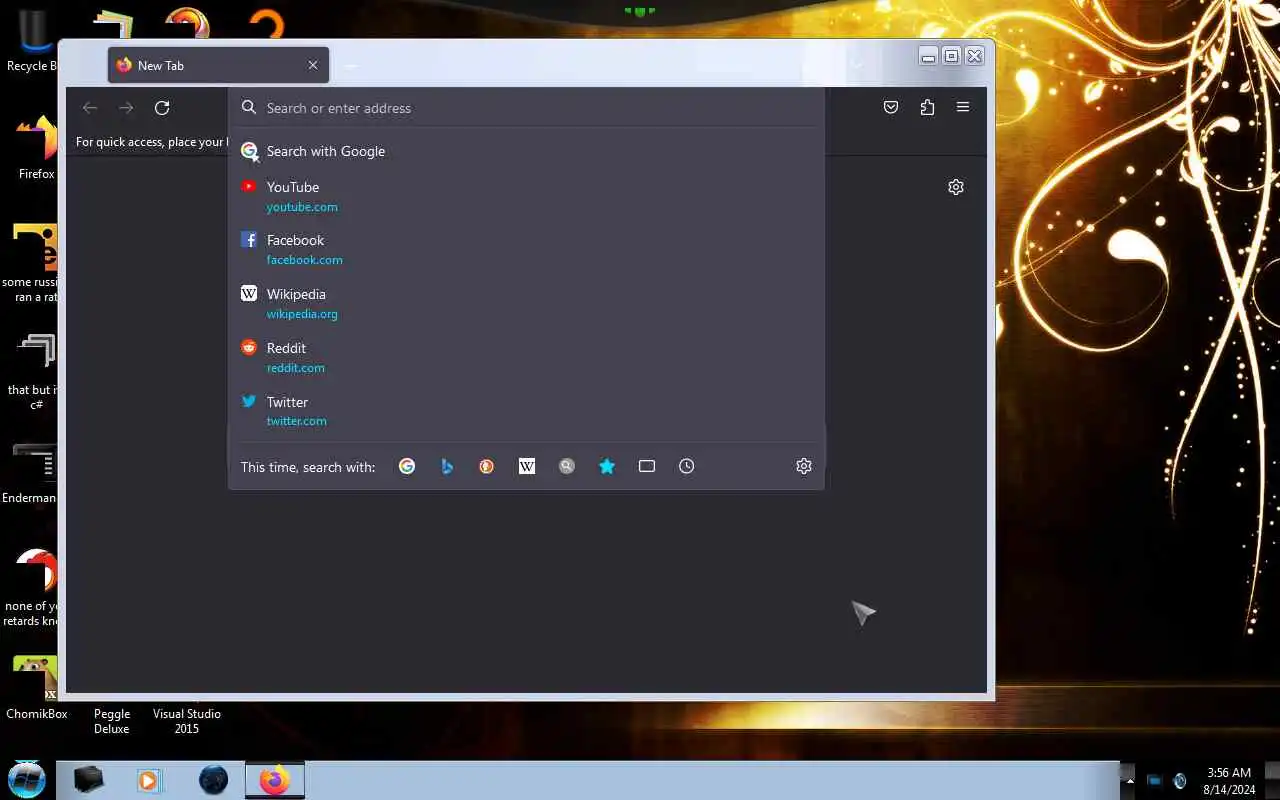Click the Twitter bird favicon
The height and width of the screenshot is (800, 1280).
click(x=249, y=401)
